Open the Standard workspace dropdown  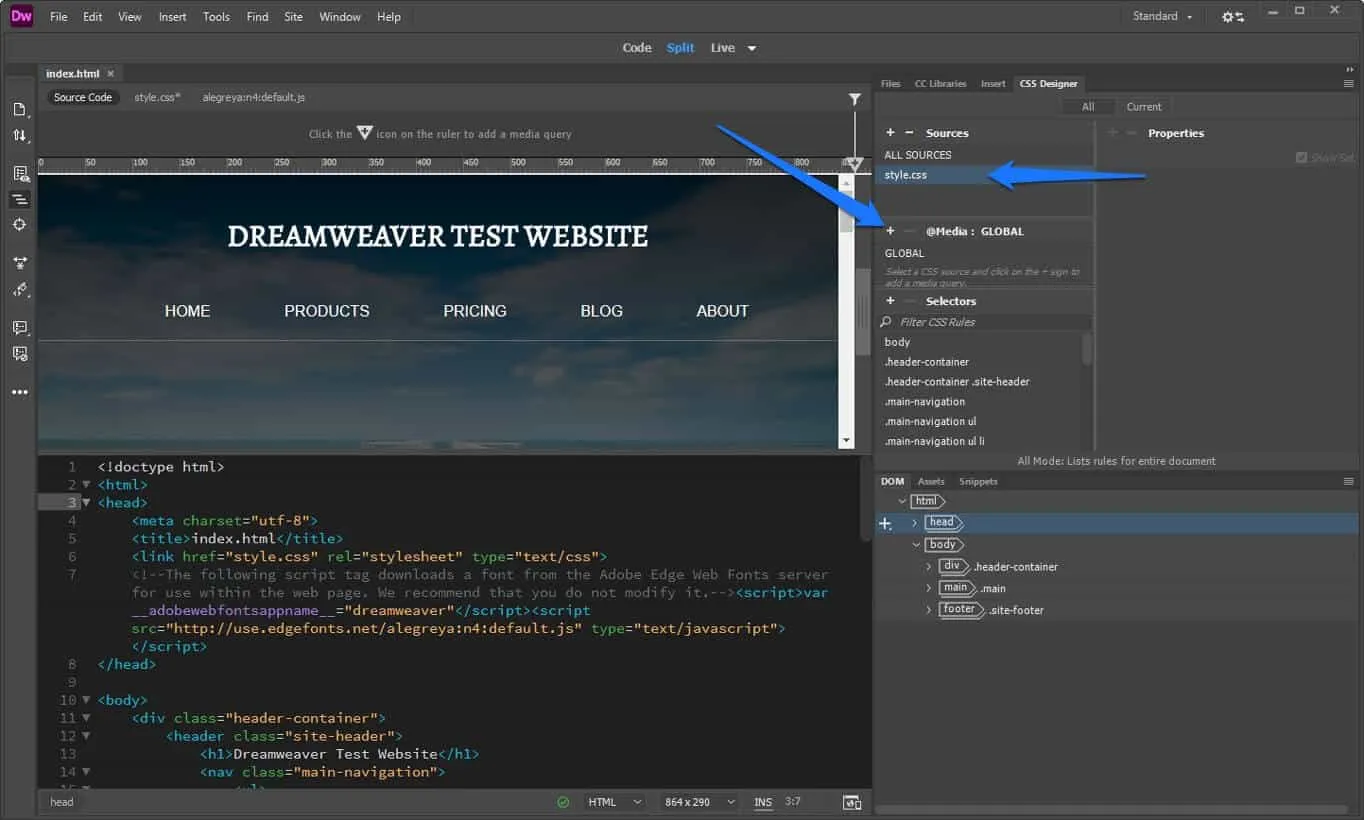point(1163,17)
